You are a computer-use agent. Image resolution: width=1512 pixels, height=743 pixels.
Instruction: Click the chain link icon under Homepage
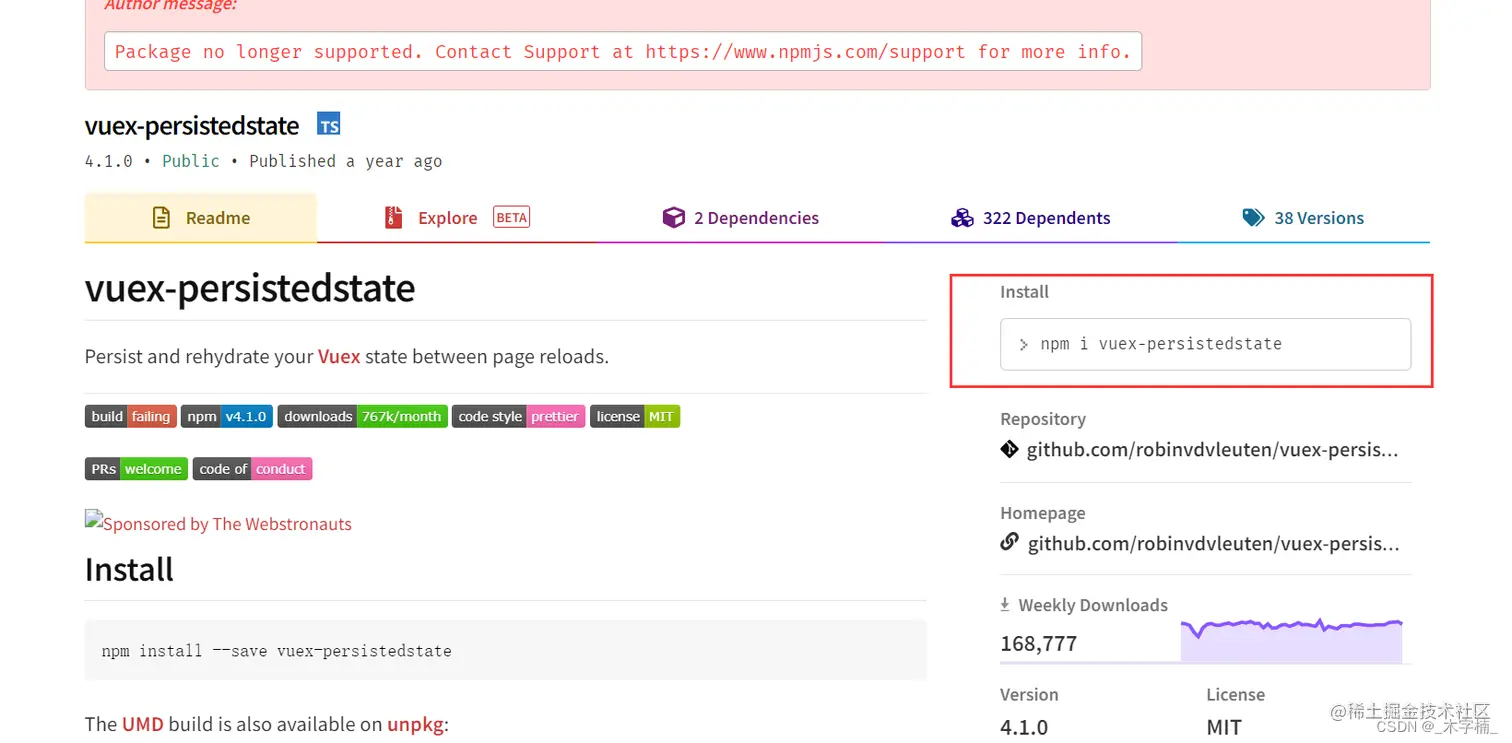[1009, 542]
